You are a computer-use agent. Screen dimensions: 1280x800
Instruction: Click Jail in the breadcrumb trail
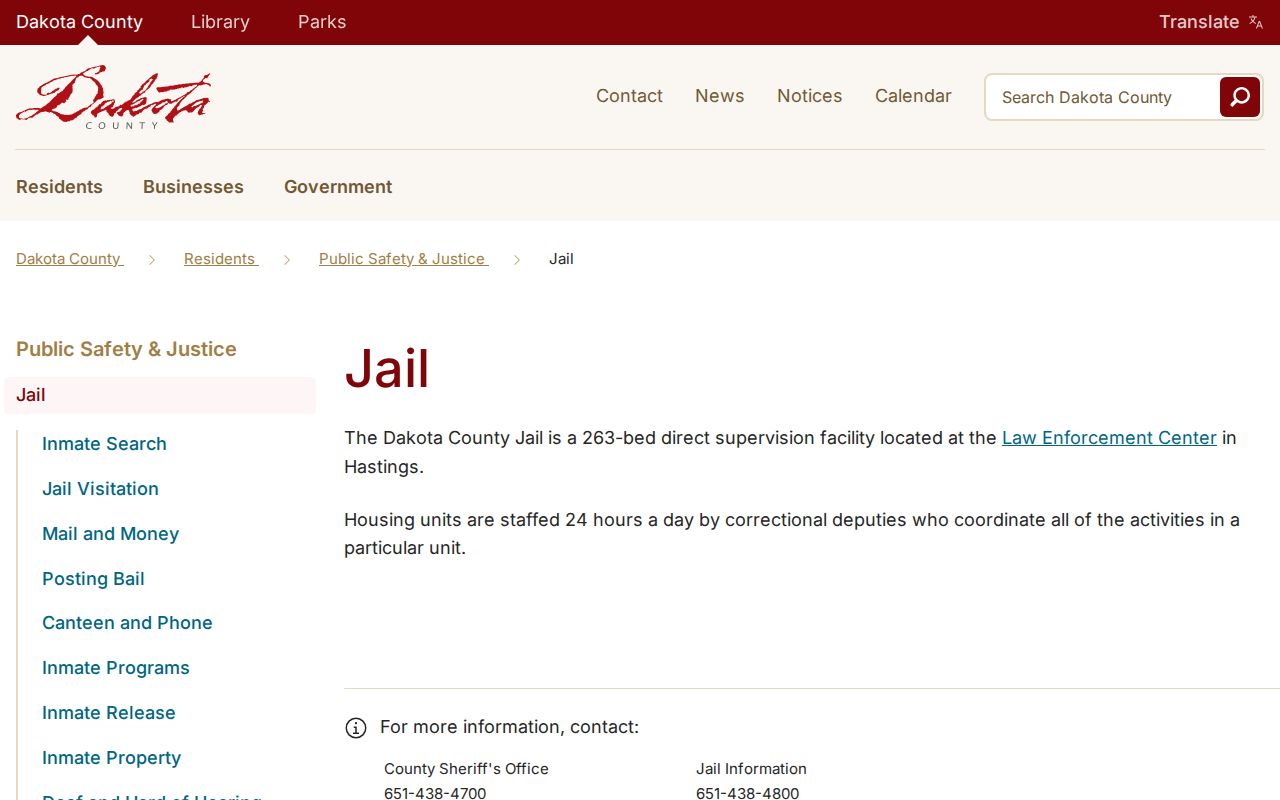click(561, 259)
